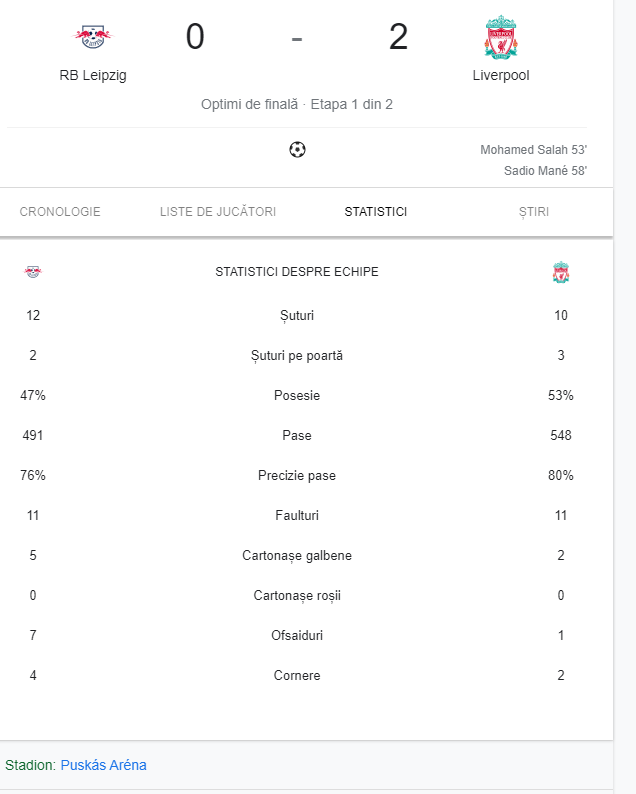Click the Liverpool crest in header
Screen dimensions: 636x794
click(500, 37)
